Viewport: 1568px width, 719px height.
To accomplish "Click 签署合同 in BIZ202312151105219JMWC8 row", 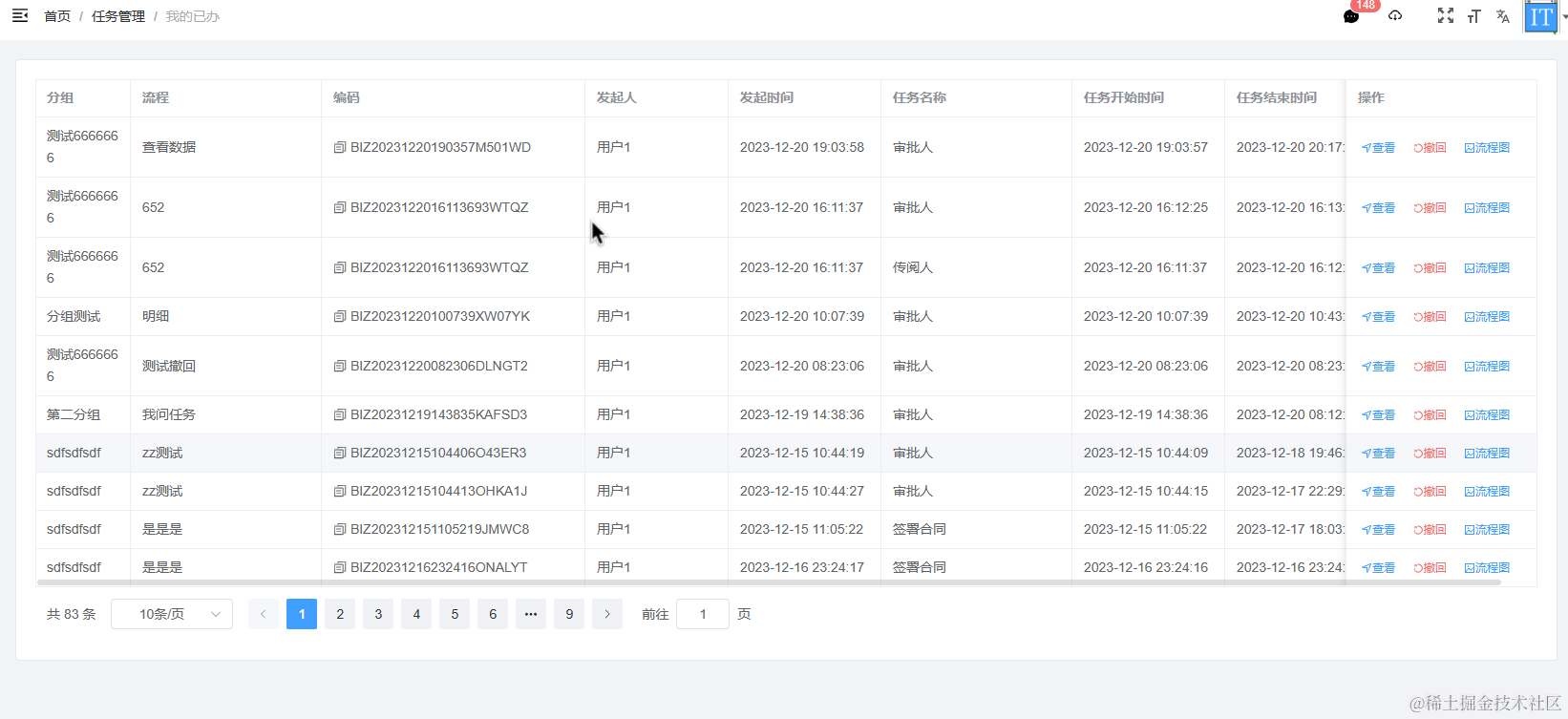I will pos(920,529).
